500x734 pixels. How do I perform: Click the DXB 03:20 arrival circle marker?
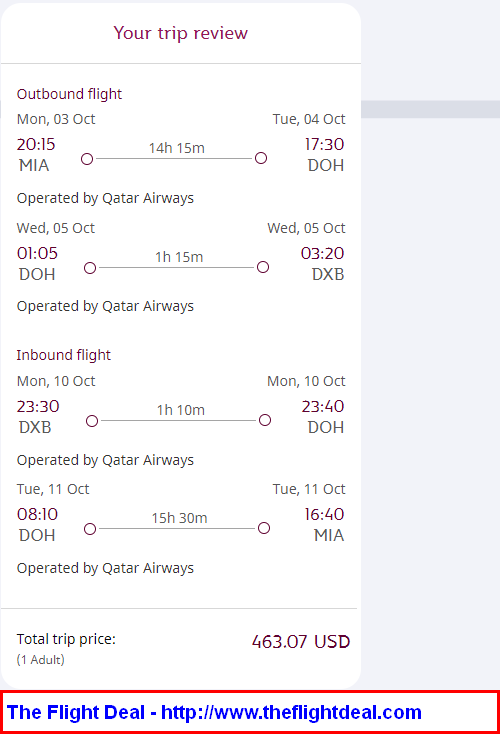[263, 267]
